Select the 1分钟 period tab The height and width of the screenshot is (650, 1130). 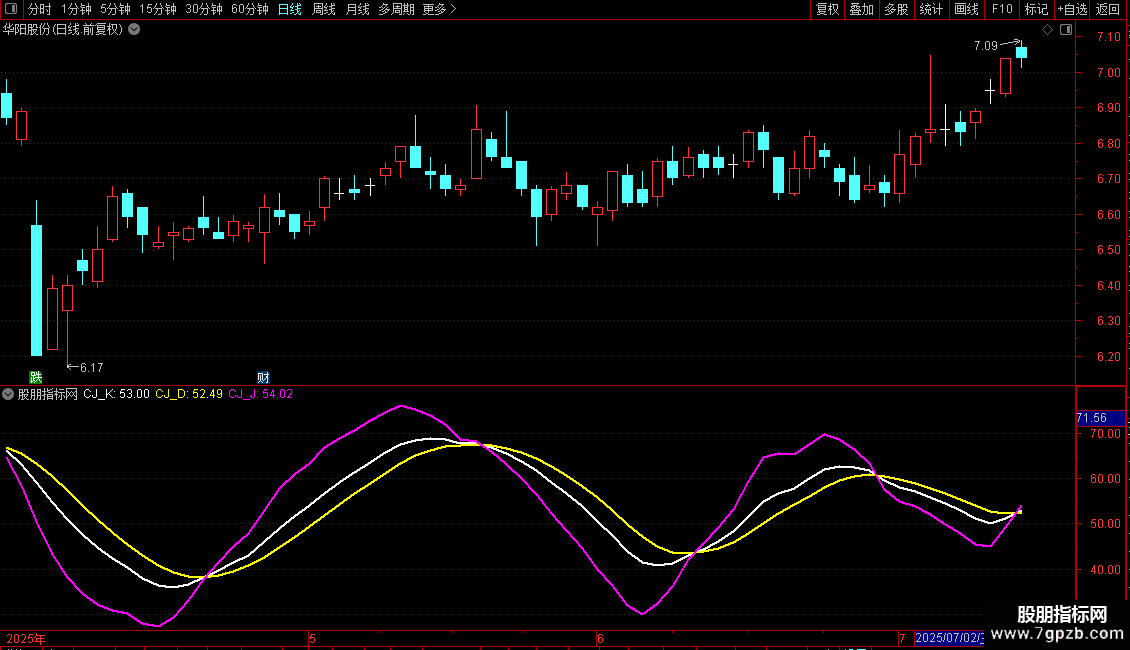pyautogui.click(x=76, y=9)
